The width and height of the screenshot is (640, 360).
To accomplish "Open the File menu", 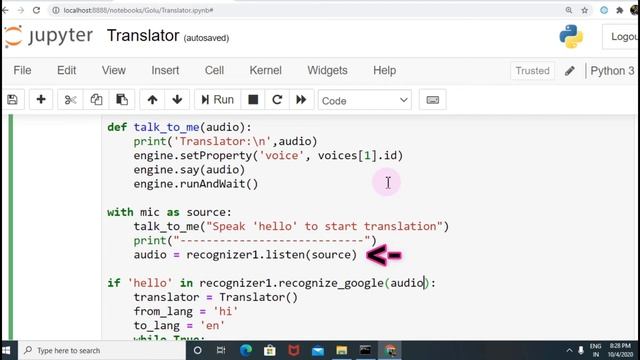I will click(x=22, y=70).
